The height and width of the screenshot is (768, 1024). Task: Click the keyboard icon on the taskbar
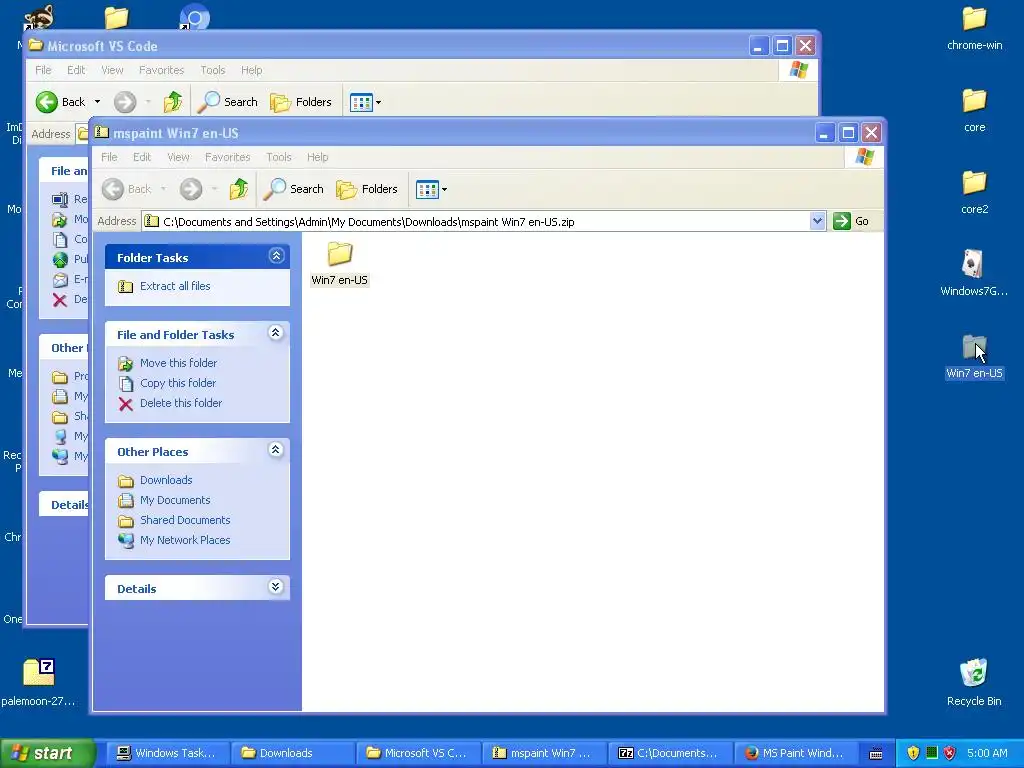coord(876,754)
